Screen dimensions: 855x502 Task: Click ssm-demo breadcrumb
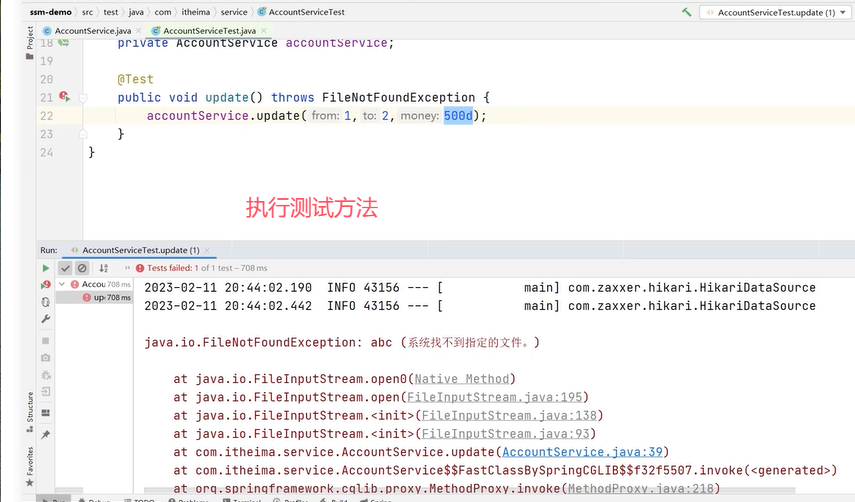coord(51,12)
